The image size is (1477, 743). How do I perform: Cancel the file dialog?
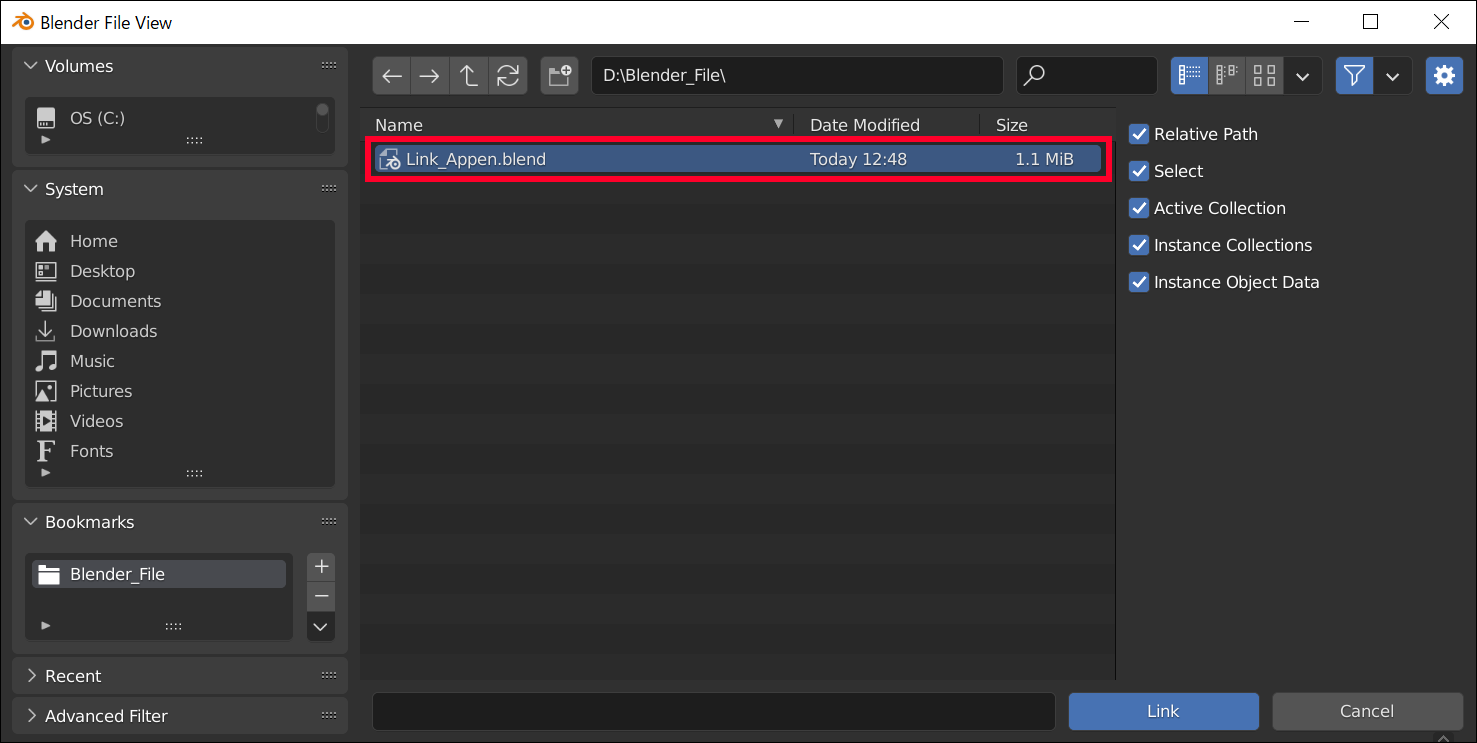[x=1367, y=711]
